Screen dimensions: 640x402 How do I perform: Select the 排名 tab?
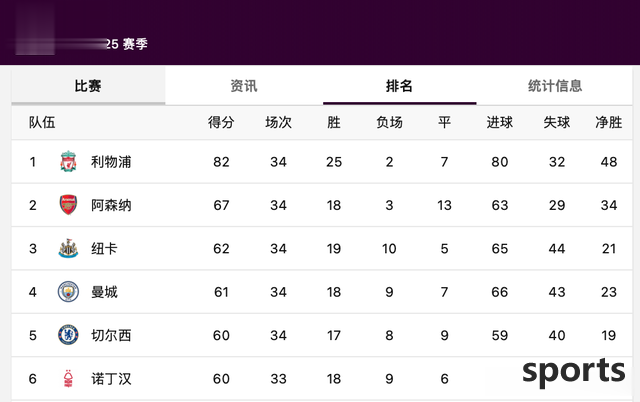[x=400, y=86]
